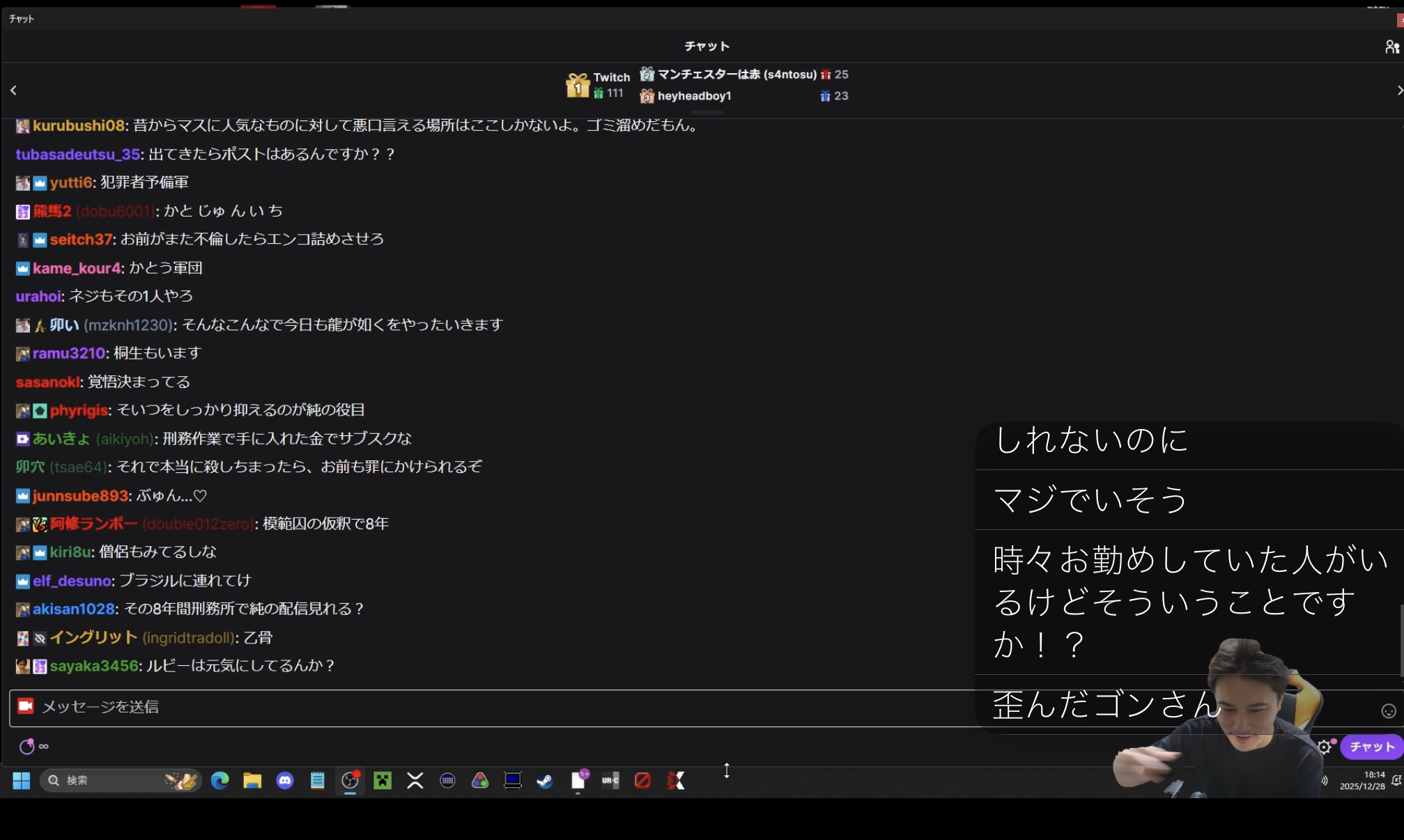Click the channel points balance icon
Image resolution: width=1404 pixels, height=840 pixels.
coord(27,747)
